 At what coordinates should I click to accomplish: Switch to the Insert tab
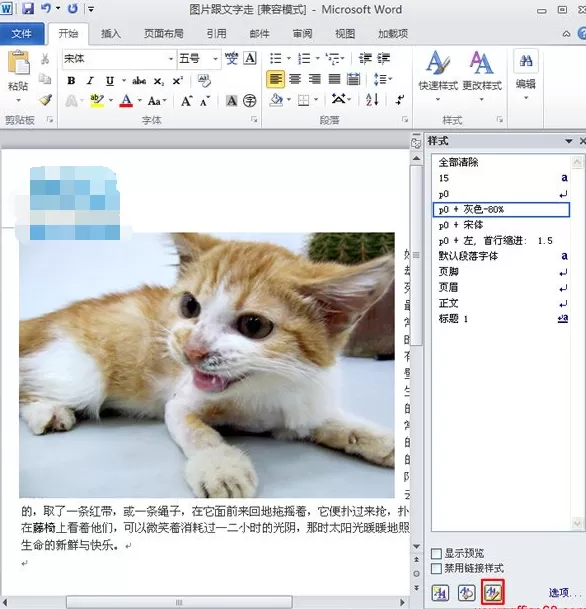pyautogui.click(x=111, y=34)
